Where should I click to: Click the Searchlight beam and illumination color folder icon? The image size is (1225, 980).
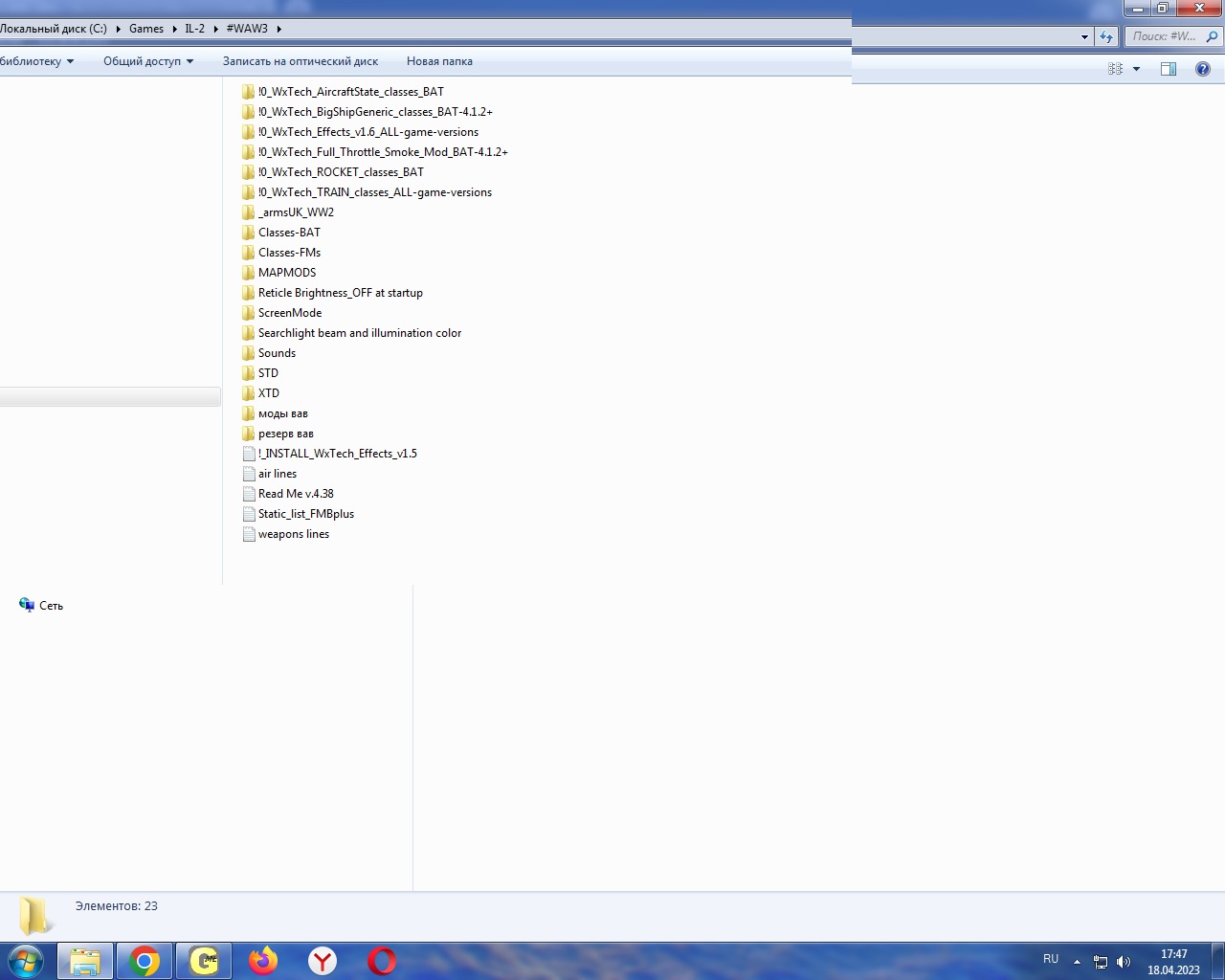[x=249, y=333]
